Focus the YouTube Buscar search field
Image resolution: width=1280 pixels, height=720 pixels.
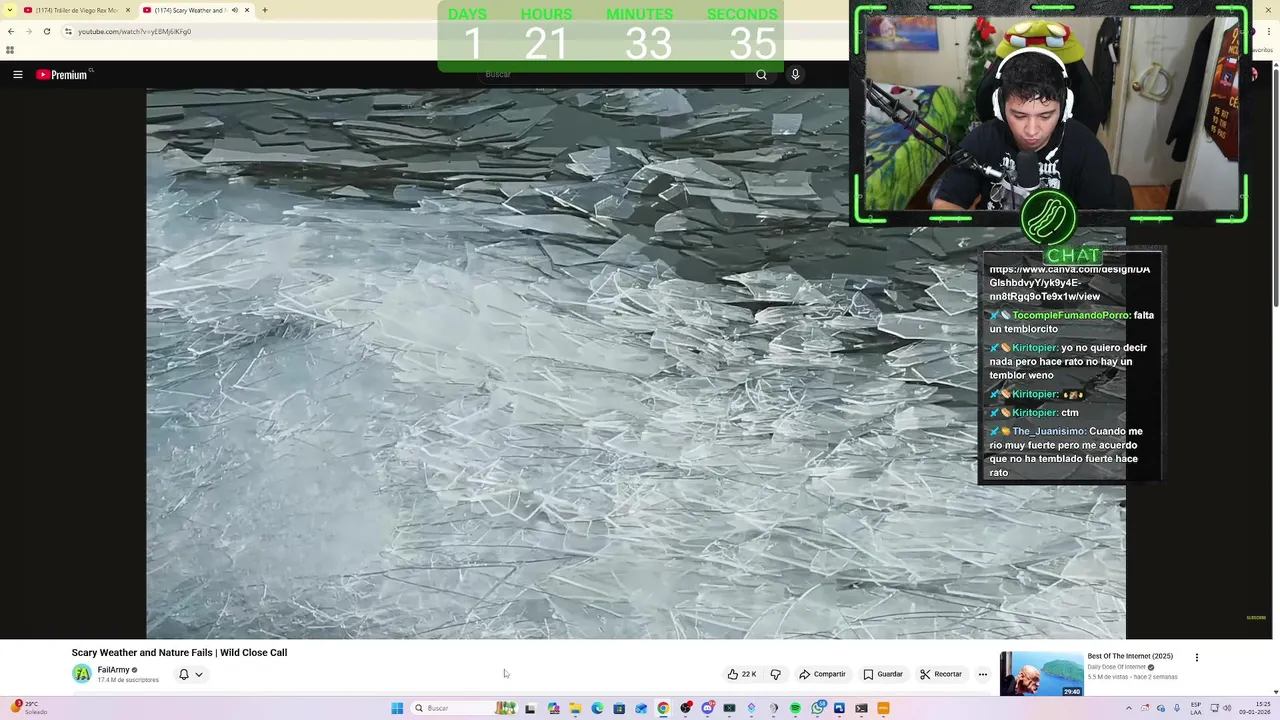click(610, 74)
